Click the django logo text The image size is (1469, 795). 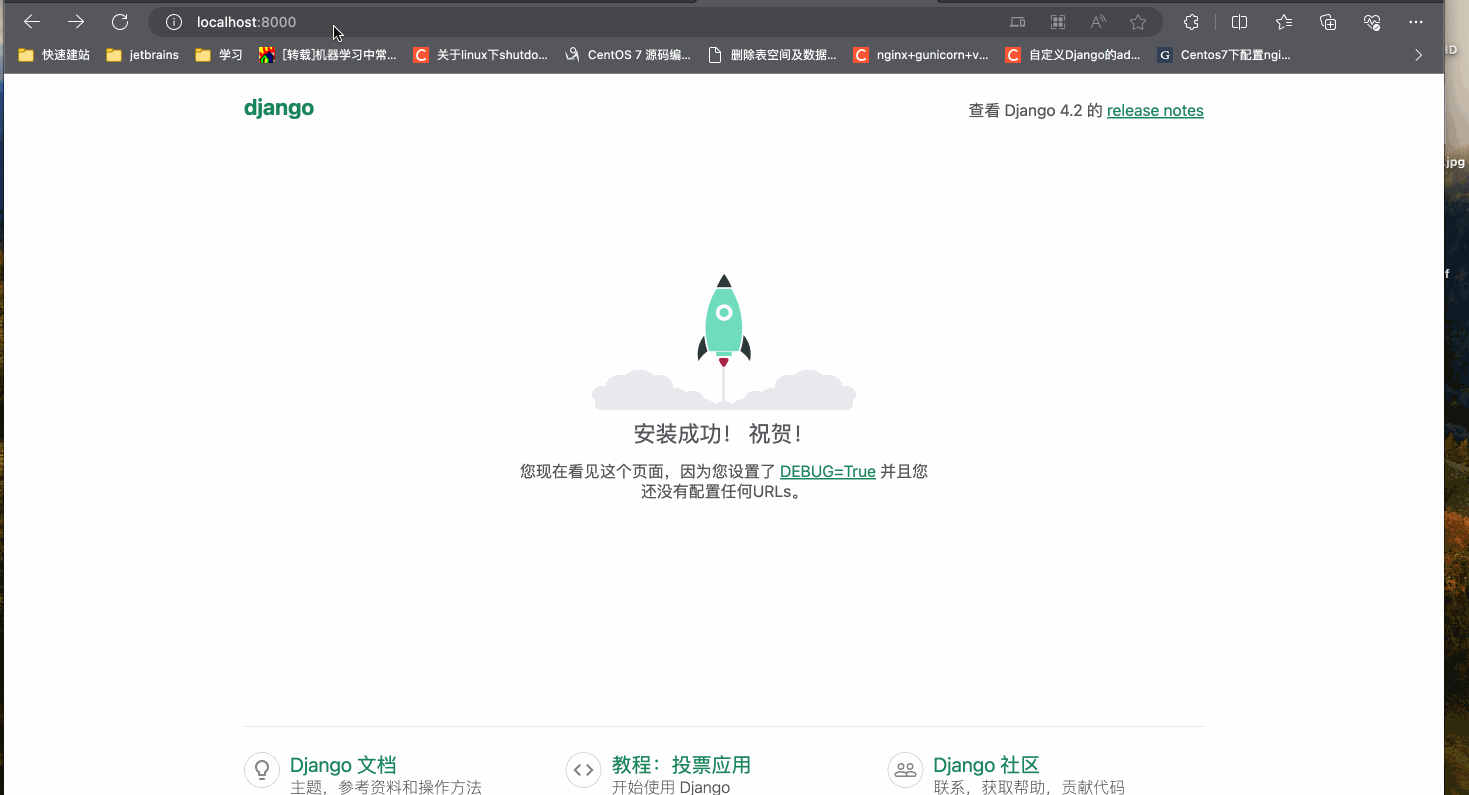point(279,108)
